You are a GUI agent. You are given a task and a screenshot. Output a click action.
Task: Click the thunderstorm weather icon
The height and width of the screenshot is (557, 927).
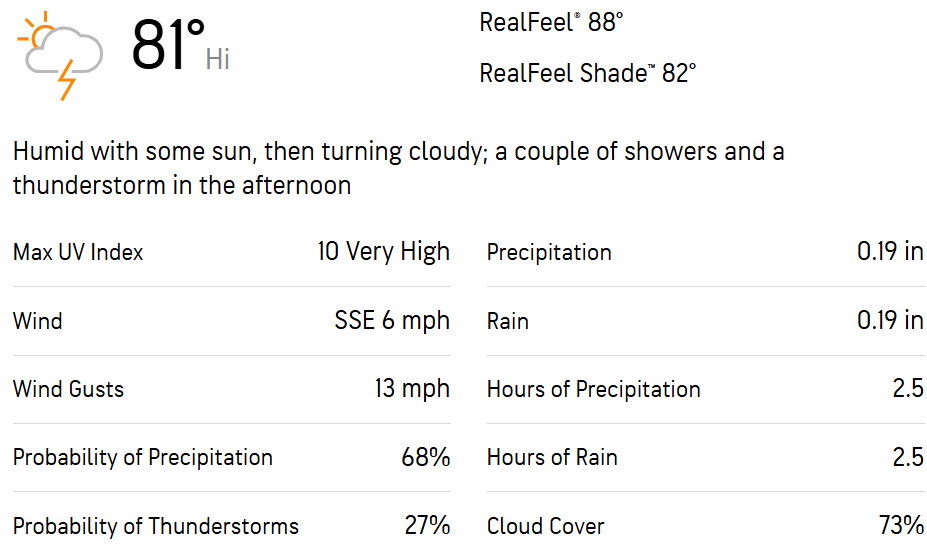point(60,56)
